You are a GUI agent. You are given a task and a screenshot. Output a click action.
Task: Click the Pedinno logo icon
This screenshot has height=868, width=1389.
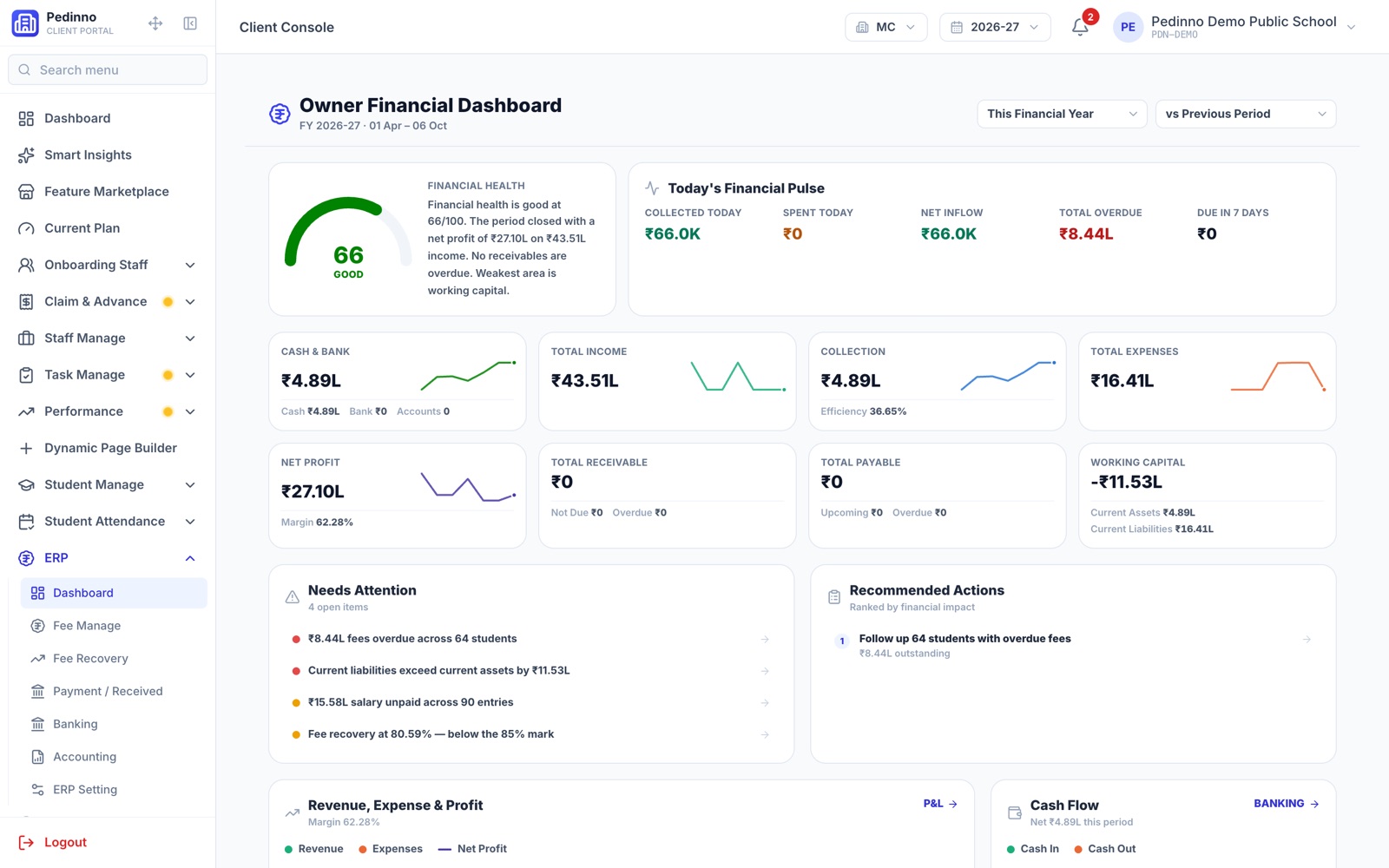(25, 23)
